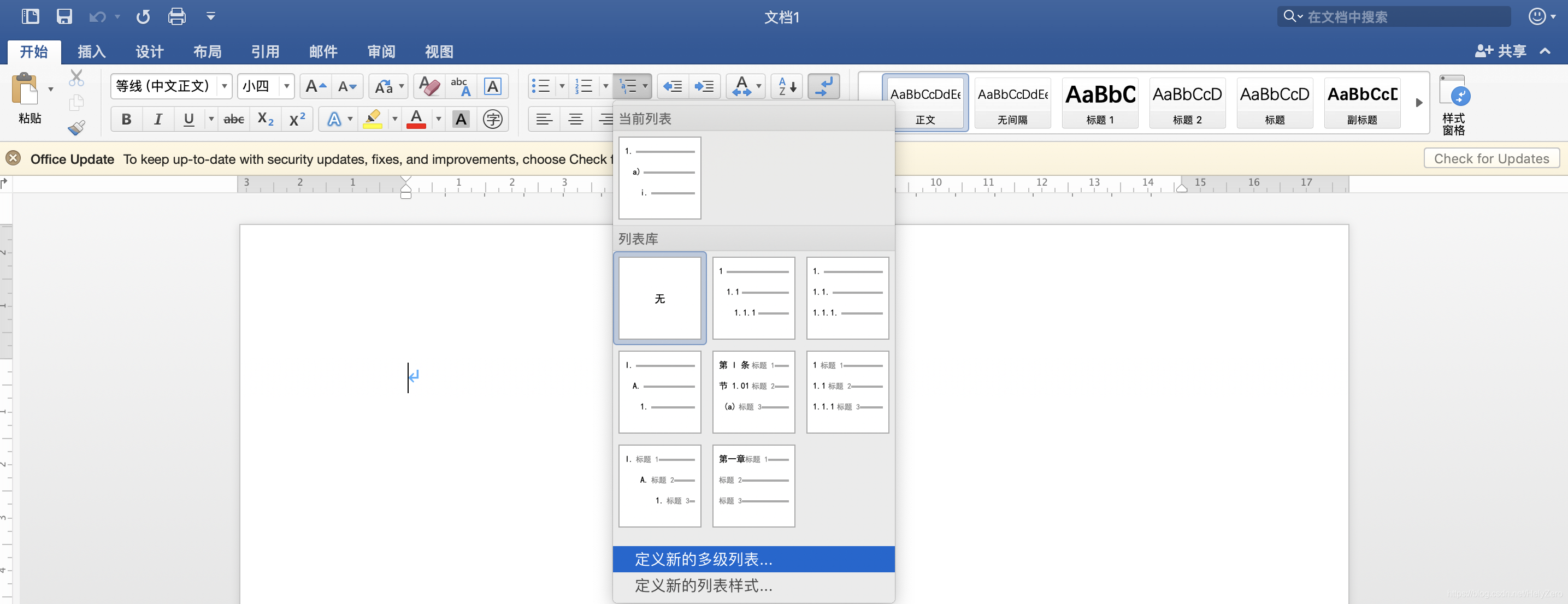
Task: Expand the styles gallery arrow
Action: (x=1419, y=103)
